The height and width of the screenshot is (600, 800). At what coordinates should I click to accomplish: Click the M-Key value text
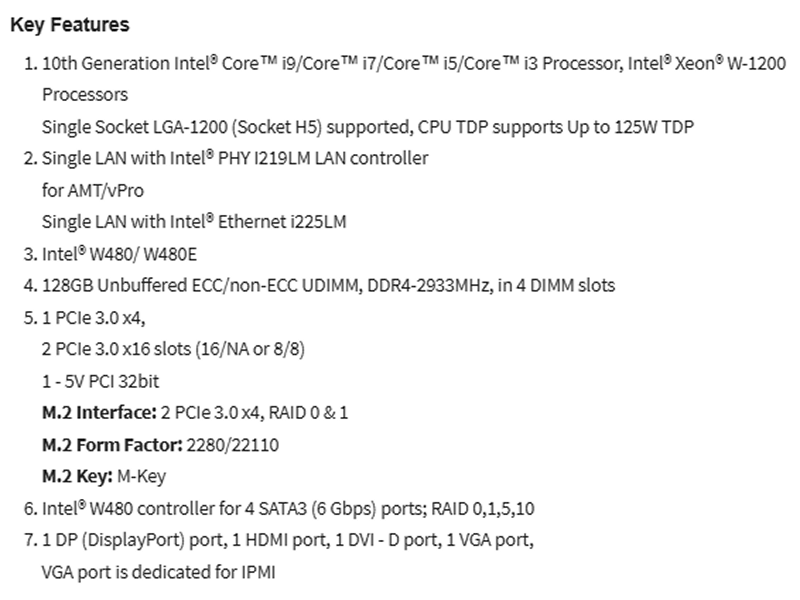pos(142,476)
